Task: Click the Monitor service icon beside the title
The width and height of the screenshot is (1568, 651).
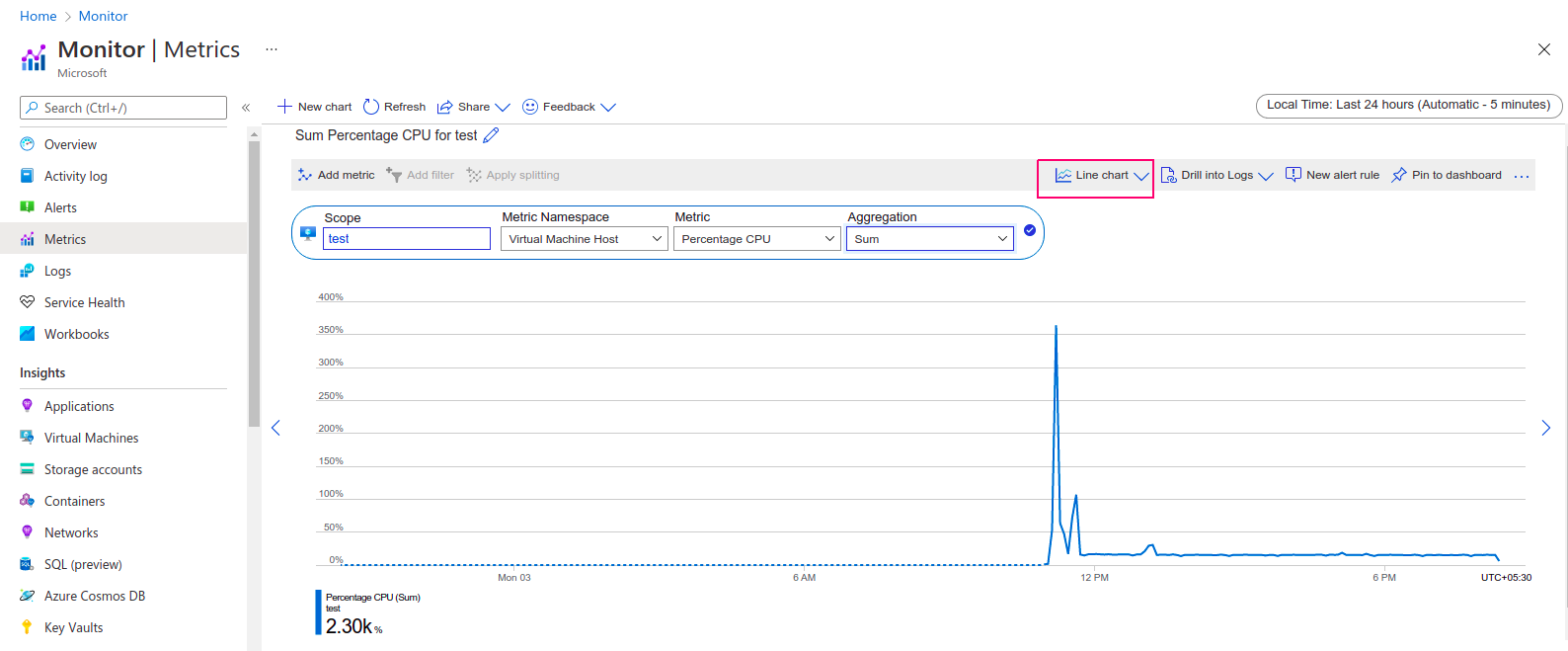Action: pyautogui.click(x=34, y=58)
